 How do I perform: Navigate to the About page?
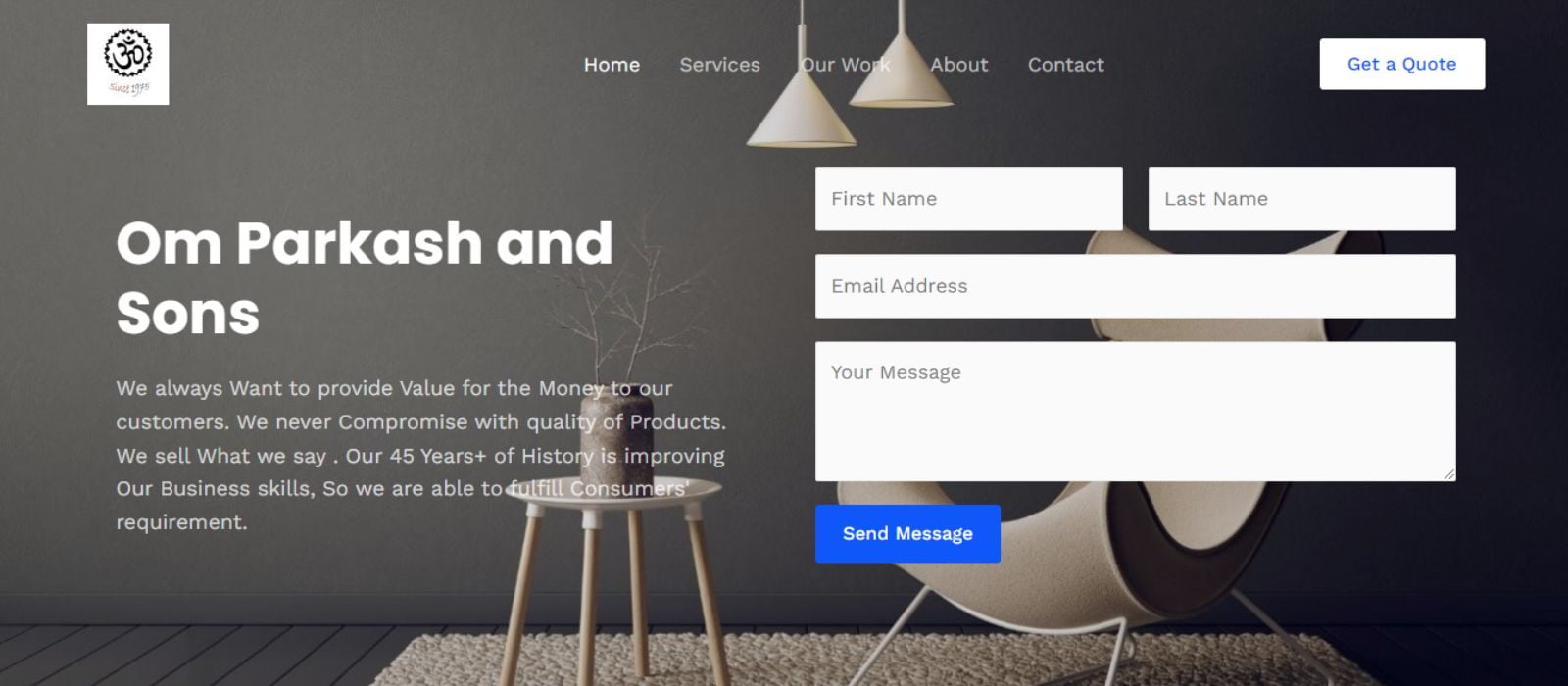pos(958,65)
